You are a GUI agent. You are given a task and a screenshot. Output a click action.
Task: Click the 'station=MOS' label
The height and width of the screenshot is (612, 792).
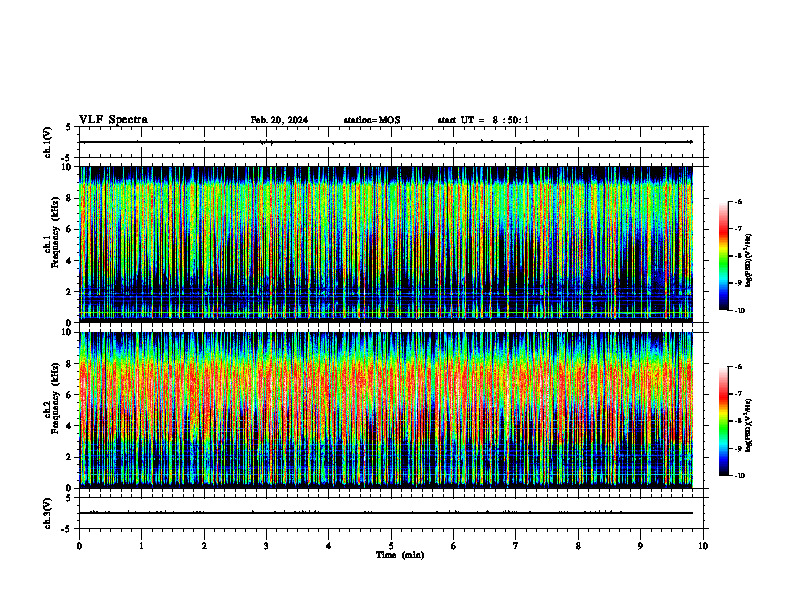[372, 120]
